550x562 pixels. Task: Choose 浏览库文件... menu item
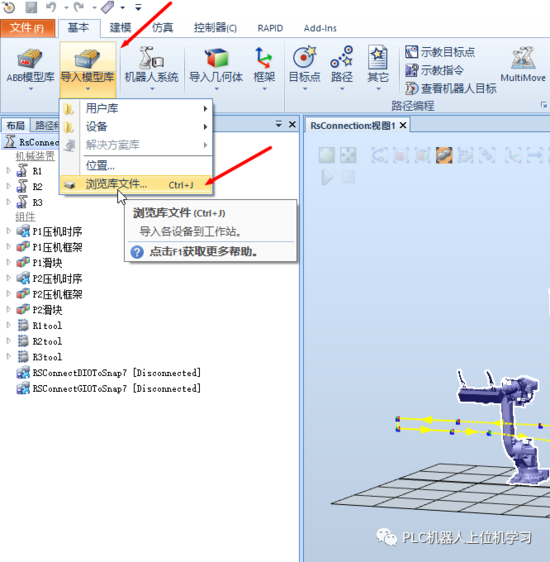[x=136, y=185]
